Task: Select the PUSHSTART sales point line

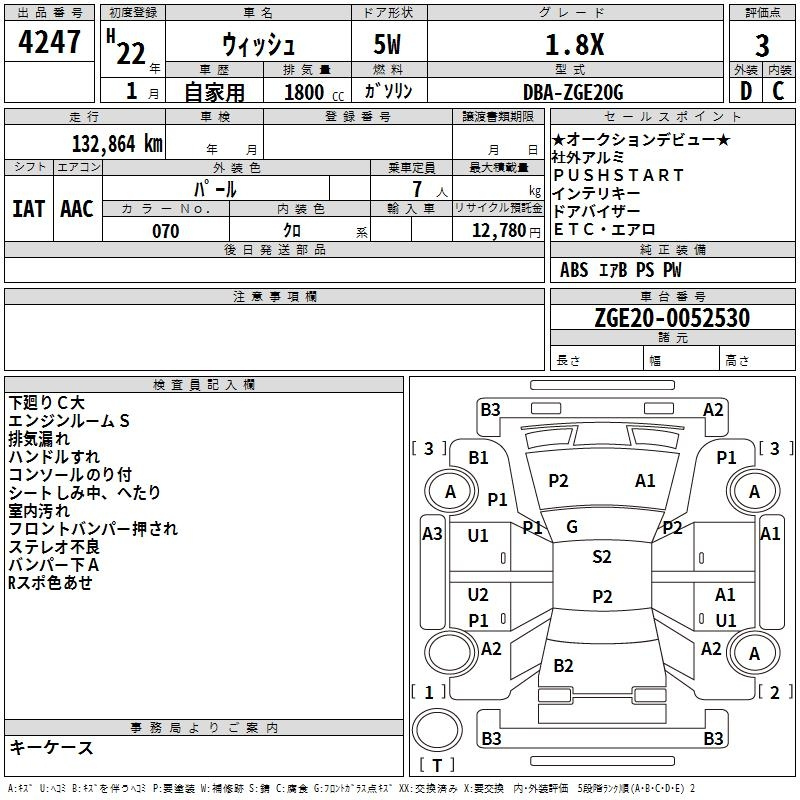Action: (618, 175)
